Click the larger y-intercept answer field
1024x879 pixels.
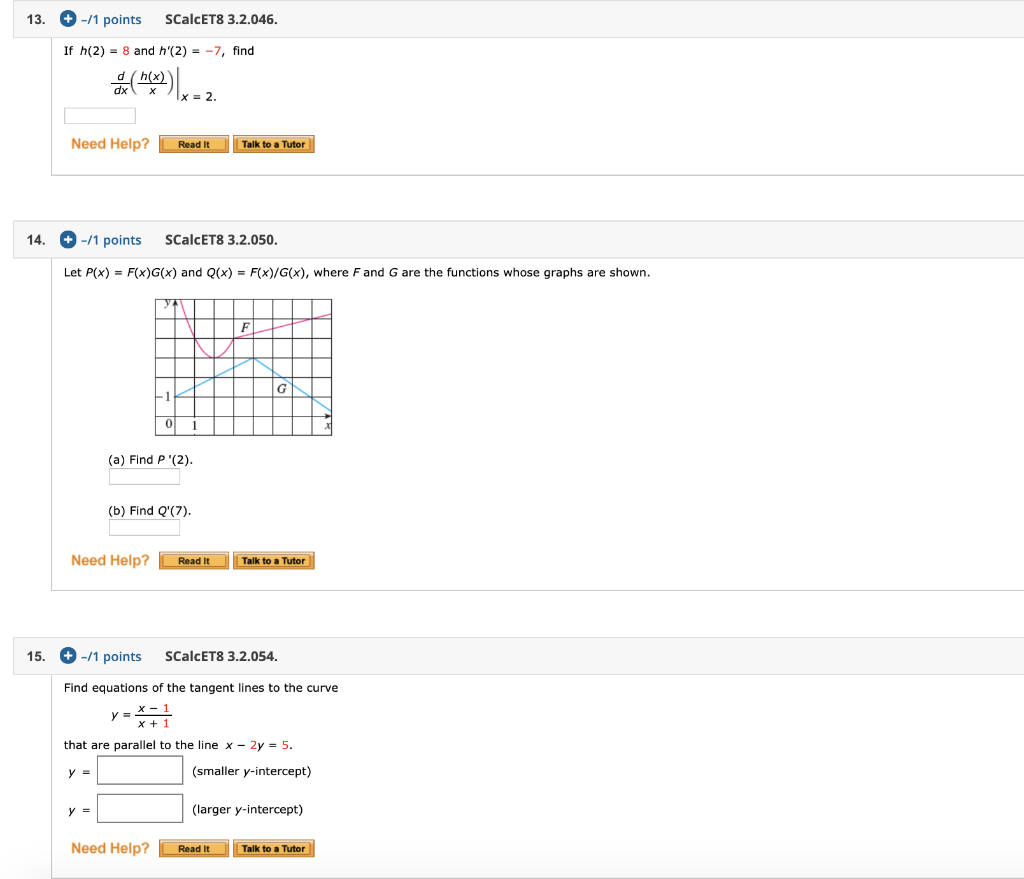click(139, 808)
